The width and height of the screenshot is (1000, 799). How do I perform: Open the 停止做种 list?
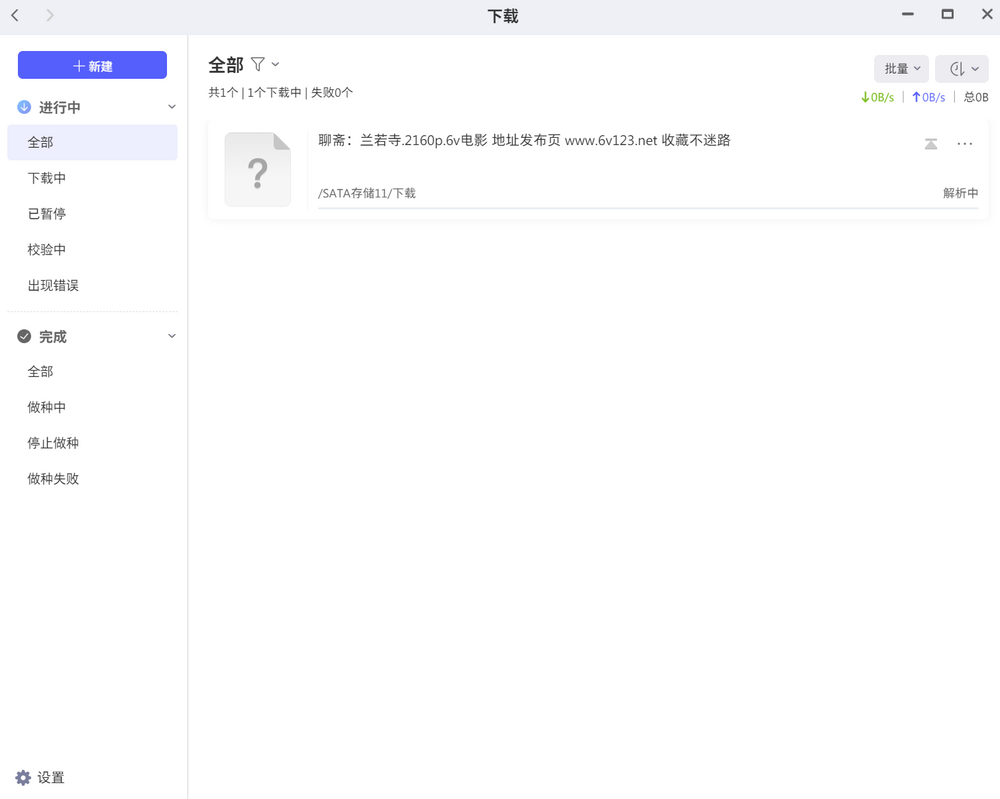(53, 443)
